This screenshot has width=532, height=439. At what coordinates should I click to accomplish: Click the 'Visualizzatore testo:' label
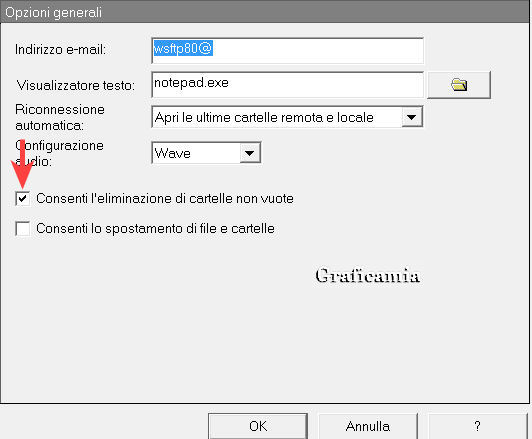point(76,85)
